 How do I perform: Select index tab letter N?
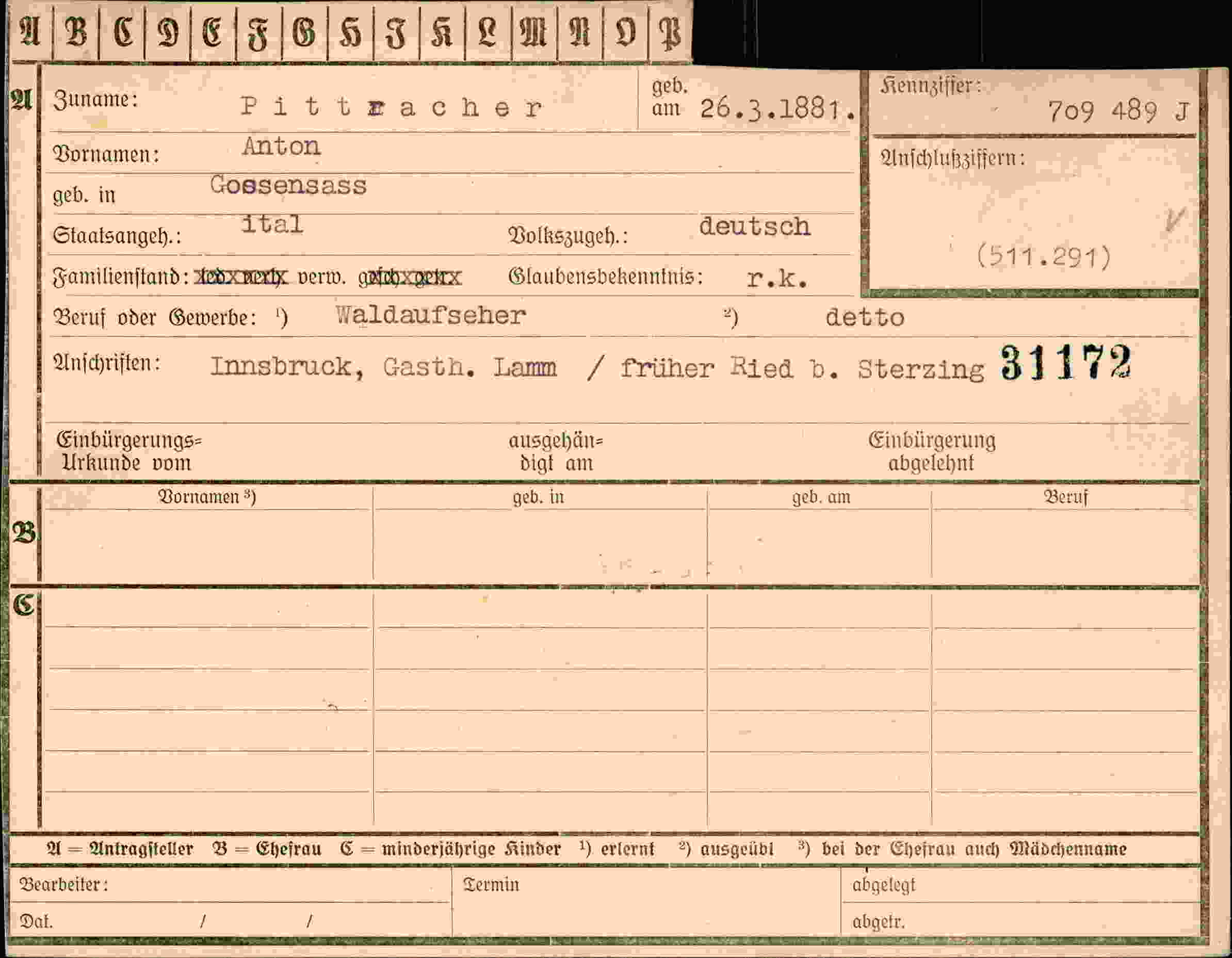[580, 32]
